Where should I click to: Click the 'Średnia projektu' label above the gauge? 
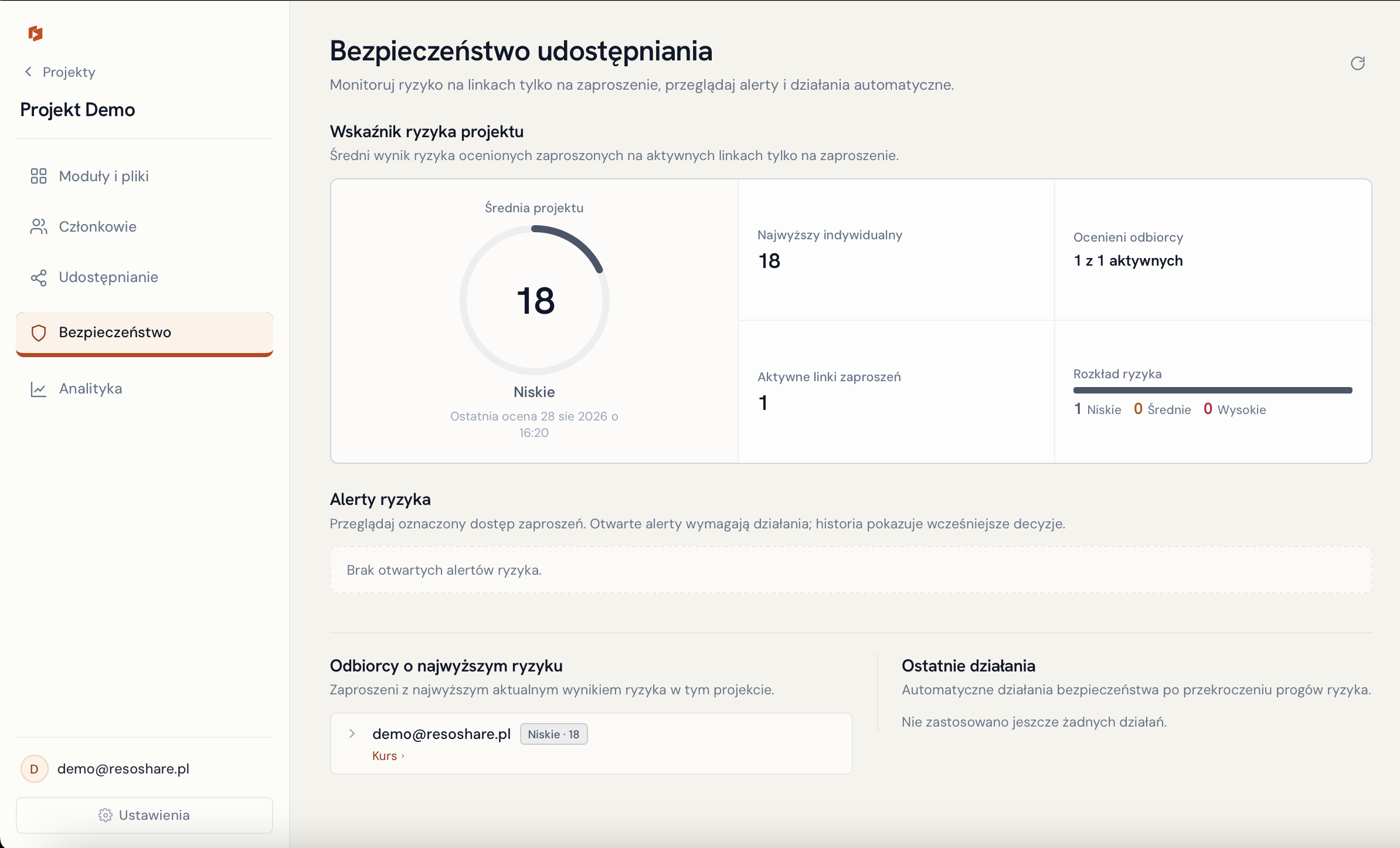pos(534,208)
